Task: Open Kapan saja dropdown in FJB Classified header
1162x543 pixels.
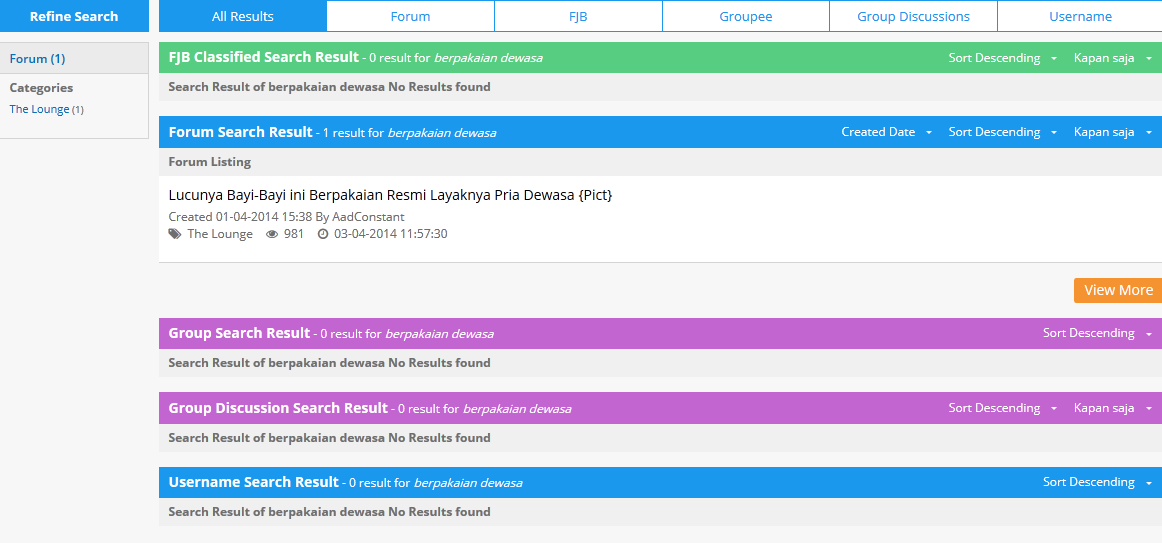Action: [x=1112, y=58]
